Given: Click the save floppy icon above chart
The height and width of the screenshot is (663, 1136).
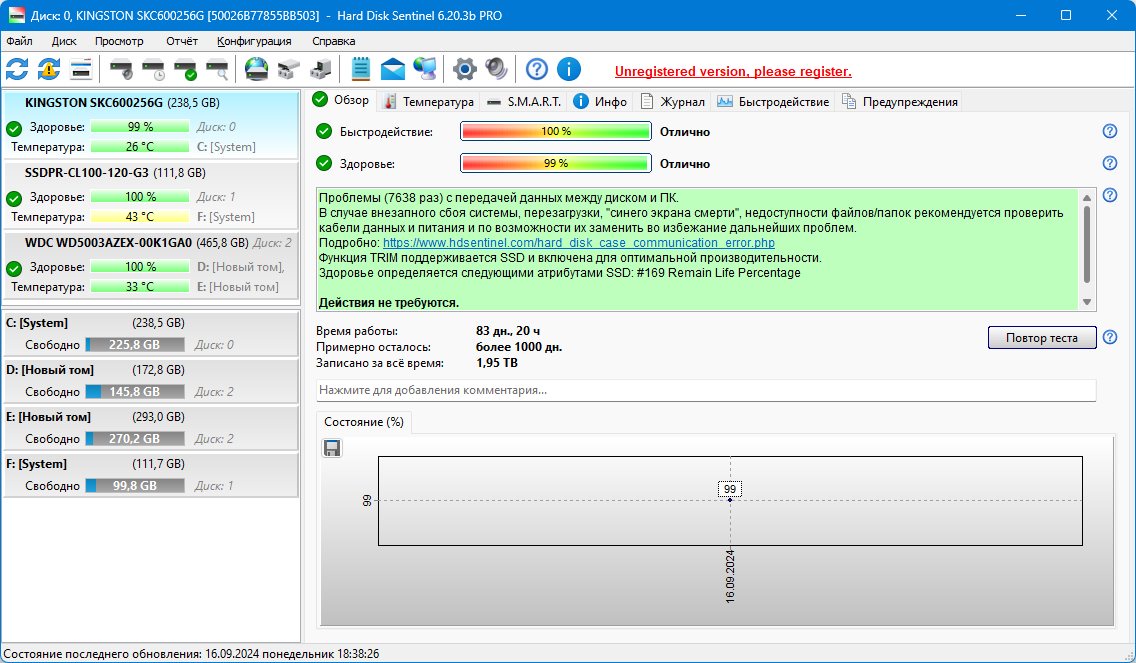Looking at the screenshot, I should [x=332, y=449].
